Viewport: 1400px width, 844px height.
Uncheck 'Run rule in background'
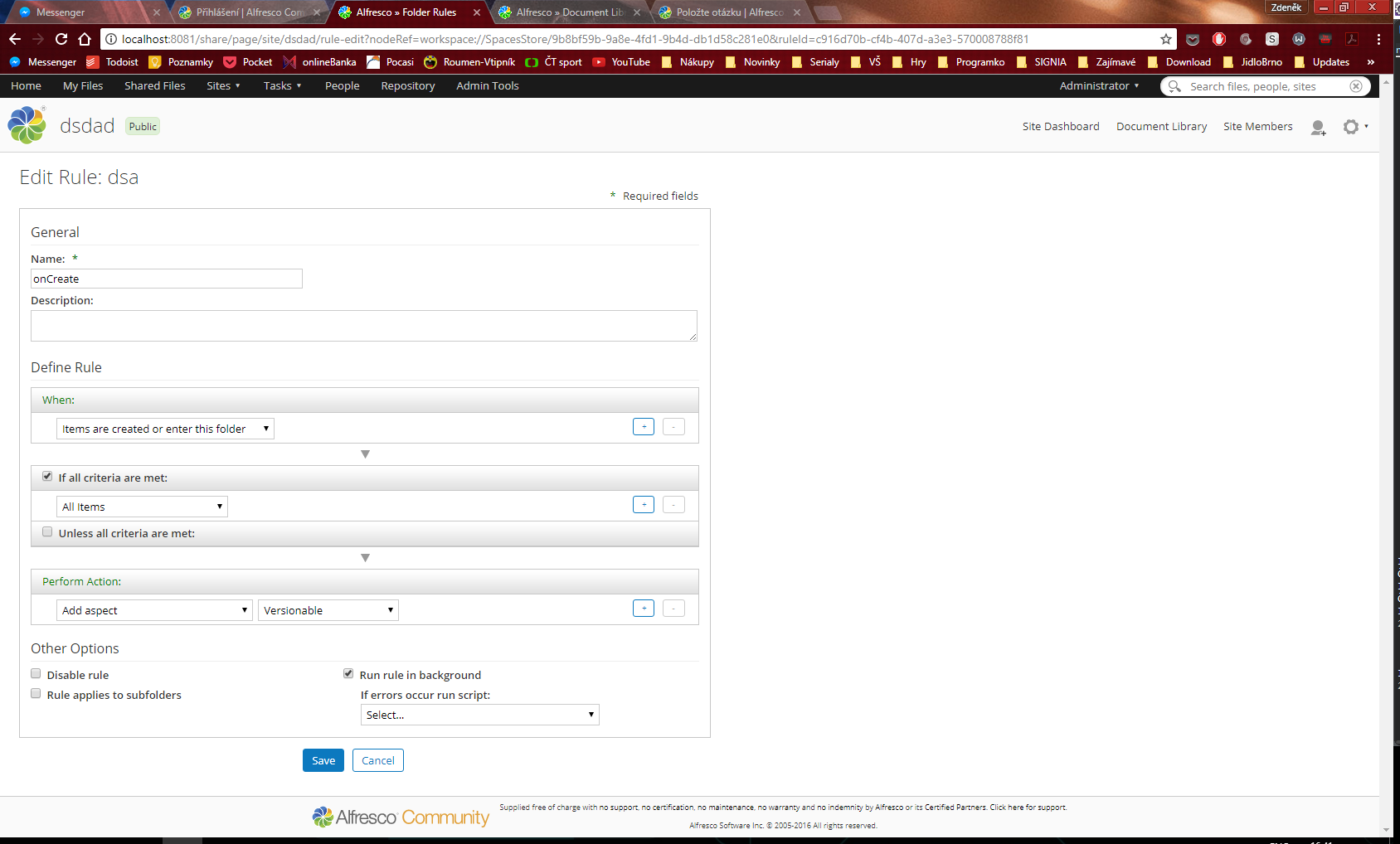[348, 674]
